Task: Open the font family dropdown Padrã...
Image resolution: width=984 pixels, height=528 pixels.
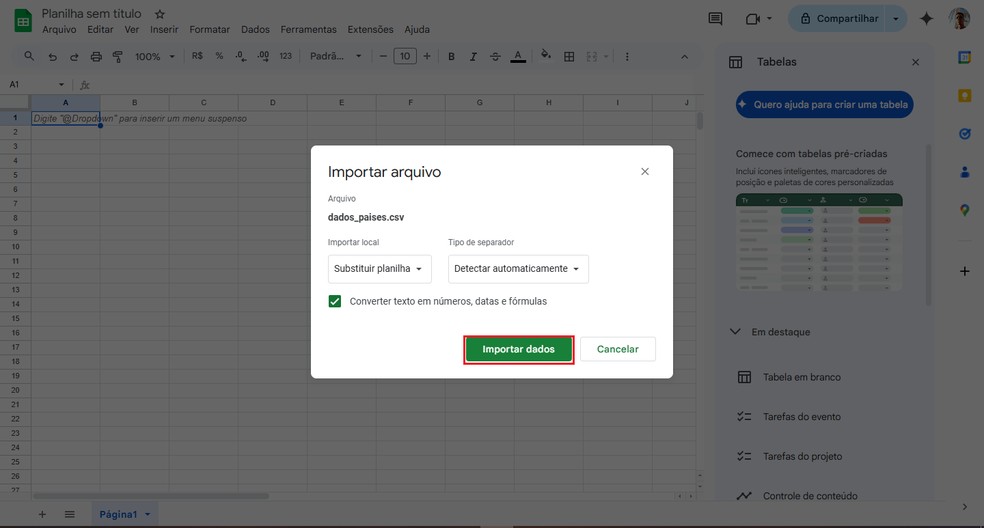Action: coord(336,57)
